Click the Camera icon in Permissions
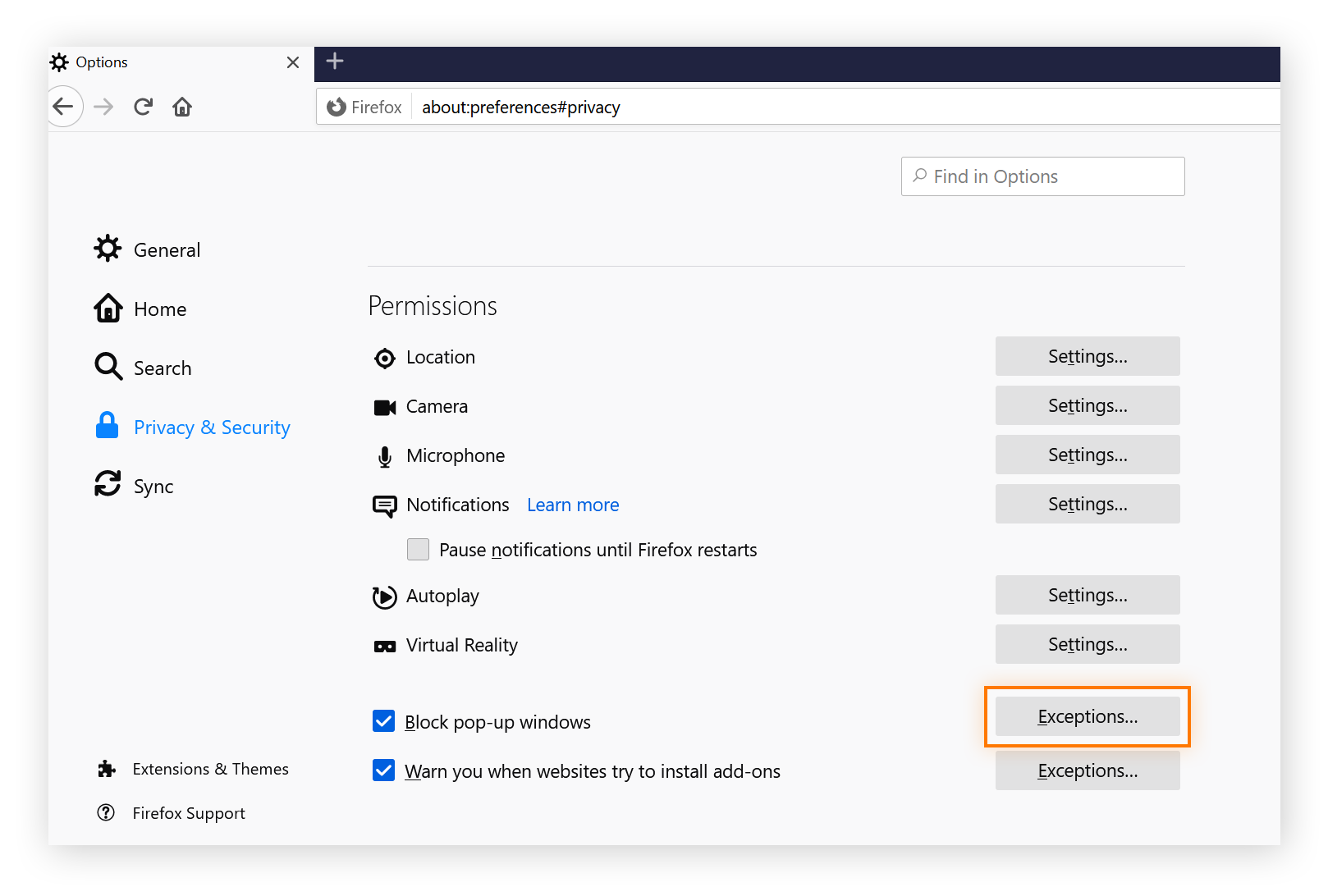 [385, 408]
